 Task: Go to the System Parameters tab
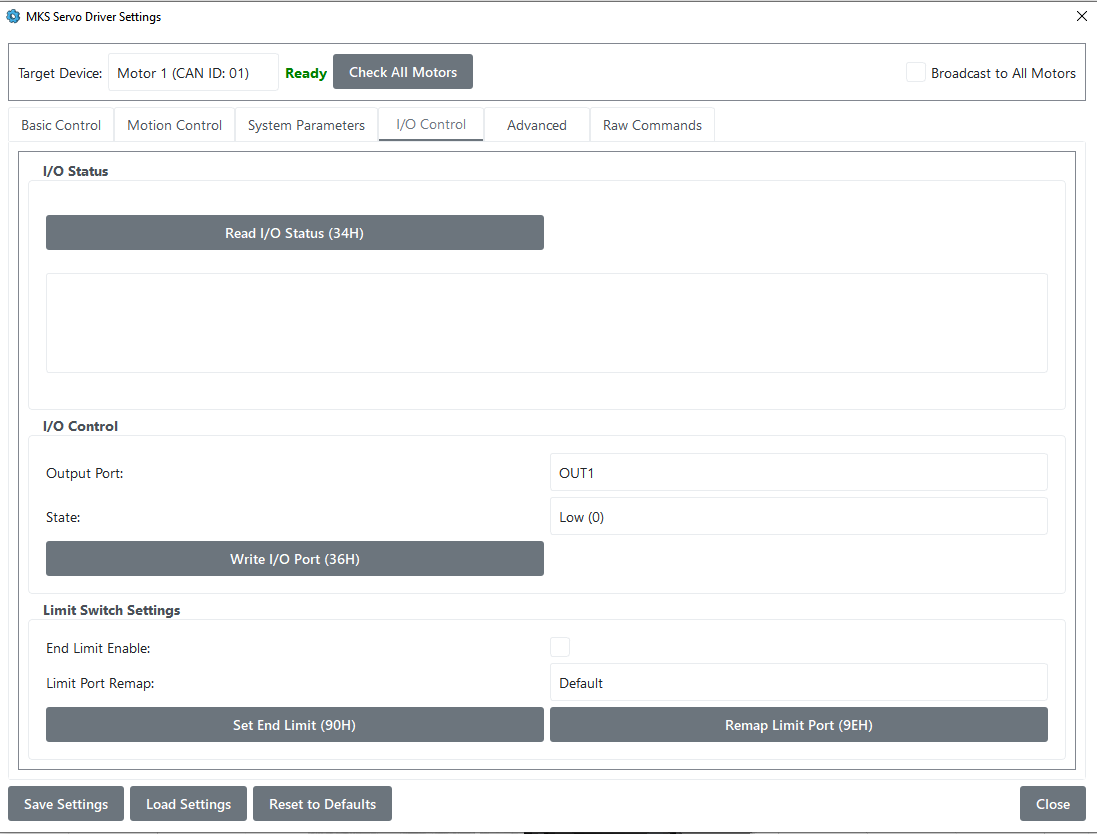306,125
